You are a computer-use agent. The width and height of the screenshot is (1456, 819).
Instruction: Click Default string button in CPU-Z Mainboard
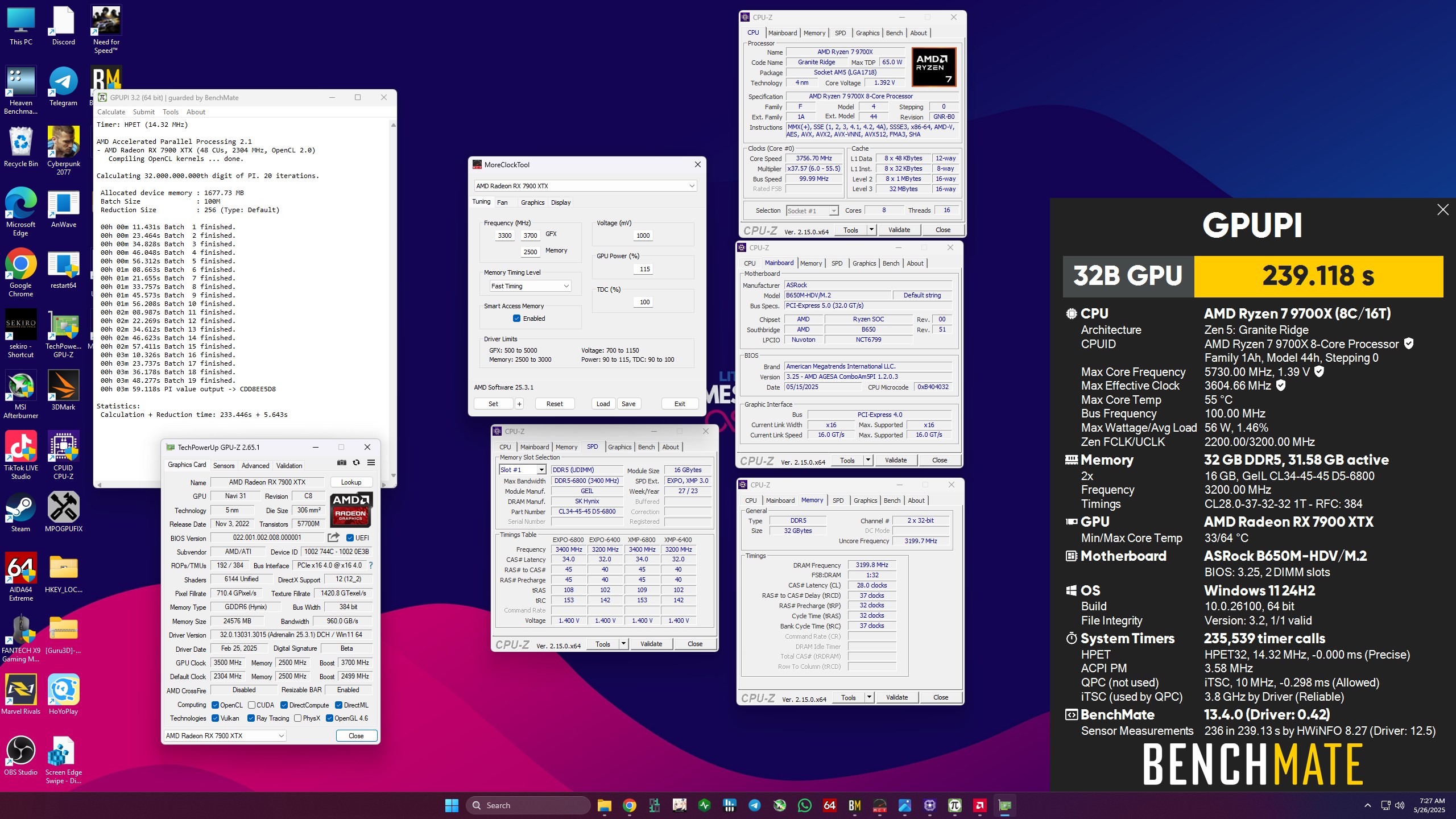point(922,295)
